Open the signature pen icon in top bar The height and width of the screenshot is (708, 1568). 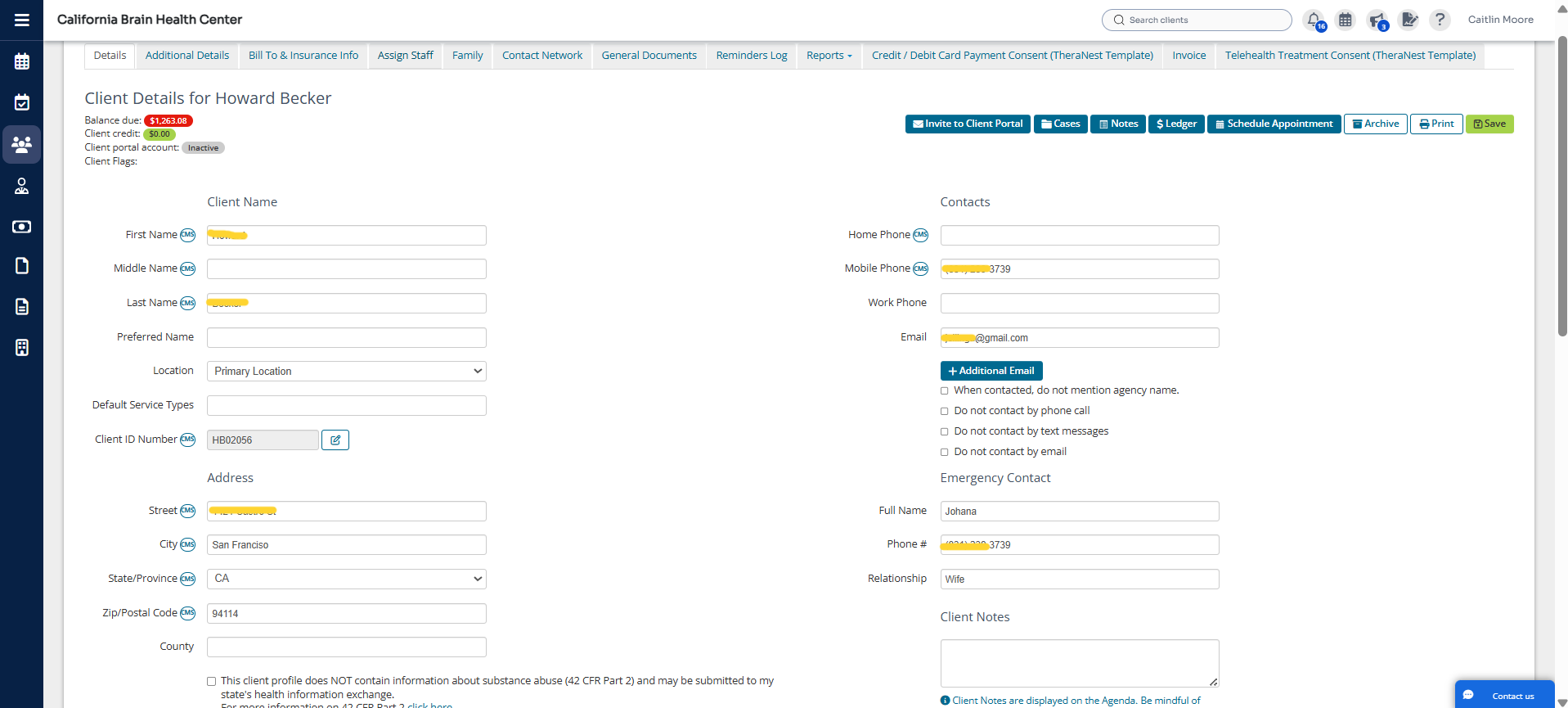tap(1409, 20)
